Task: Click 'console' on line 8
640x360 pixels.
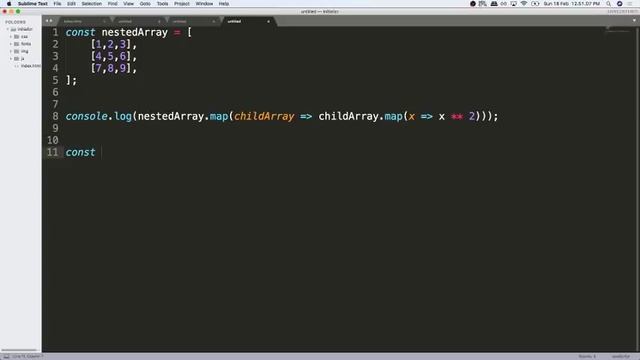Action: coord(86,116)
